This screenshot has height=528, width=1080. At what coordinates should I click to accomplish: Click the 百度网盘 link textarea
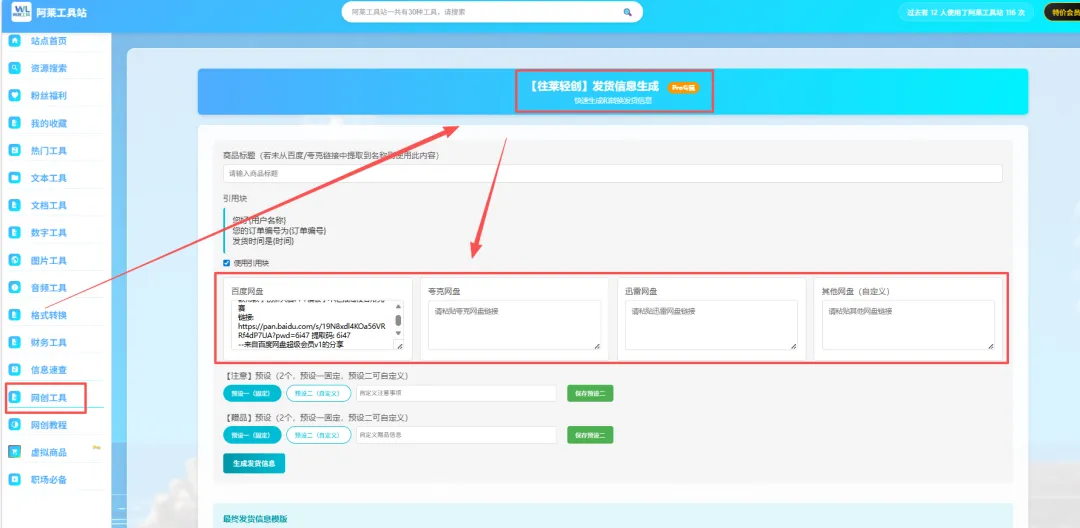(x=318, y=325)
